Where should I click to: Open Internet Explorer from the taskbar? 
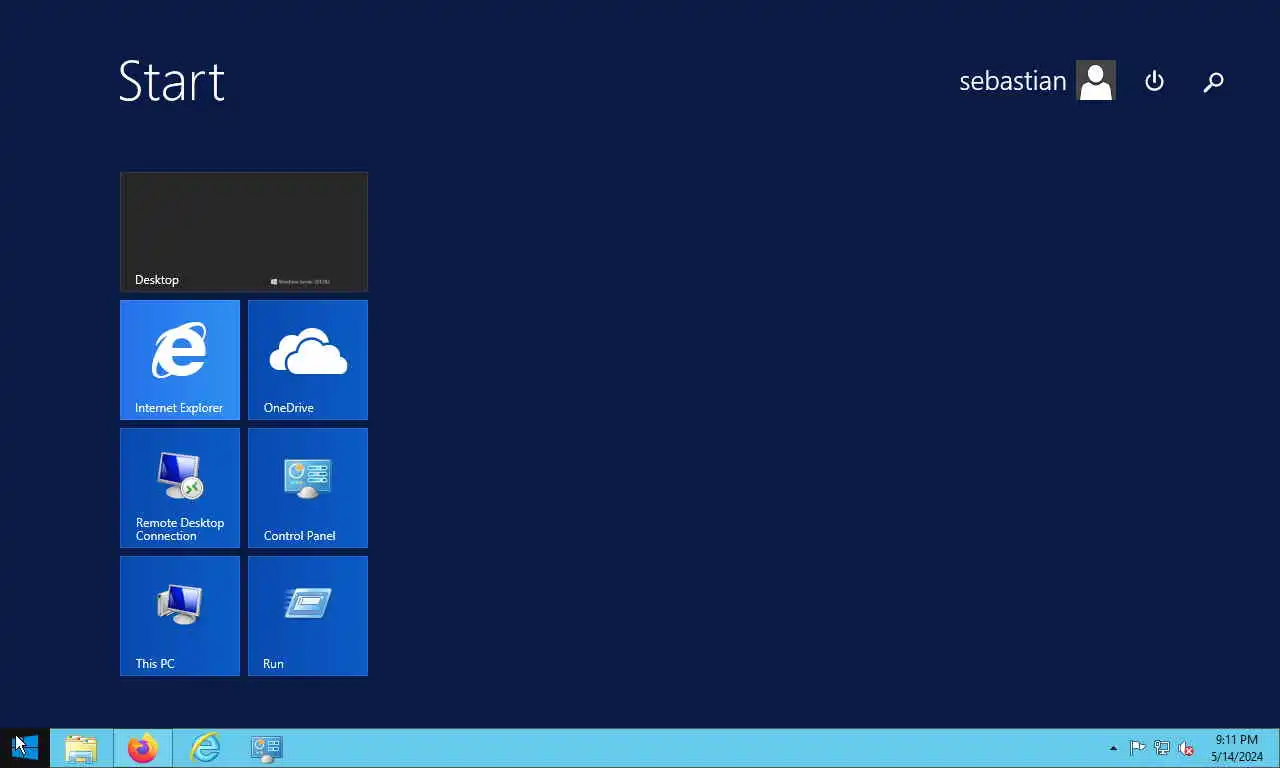(x=205, y=748)
